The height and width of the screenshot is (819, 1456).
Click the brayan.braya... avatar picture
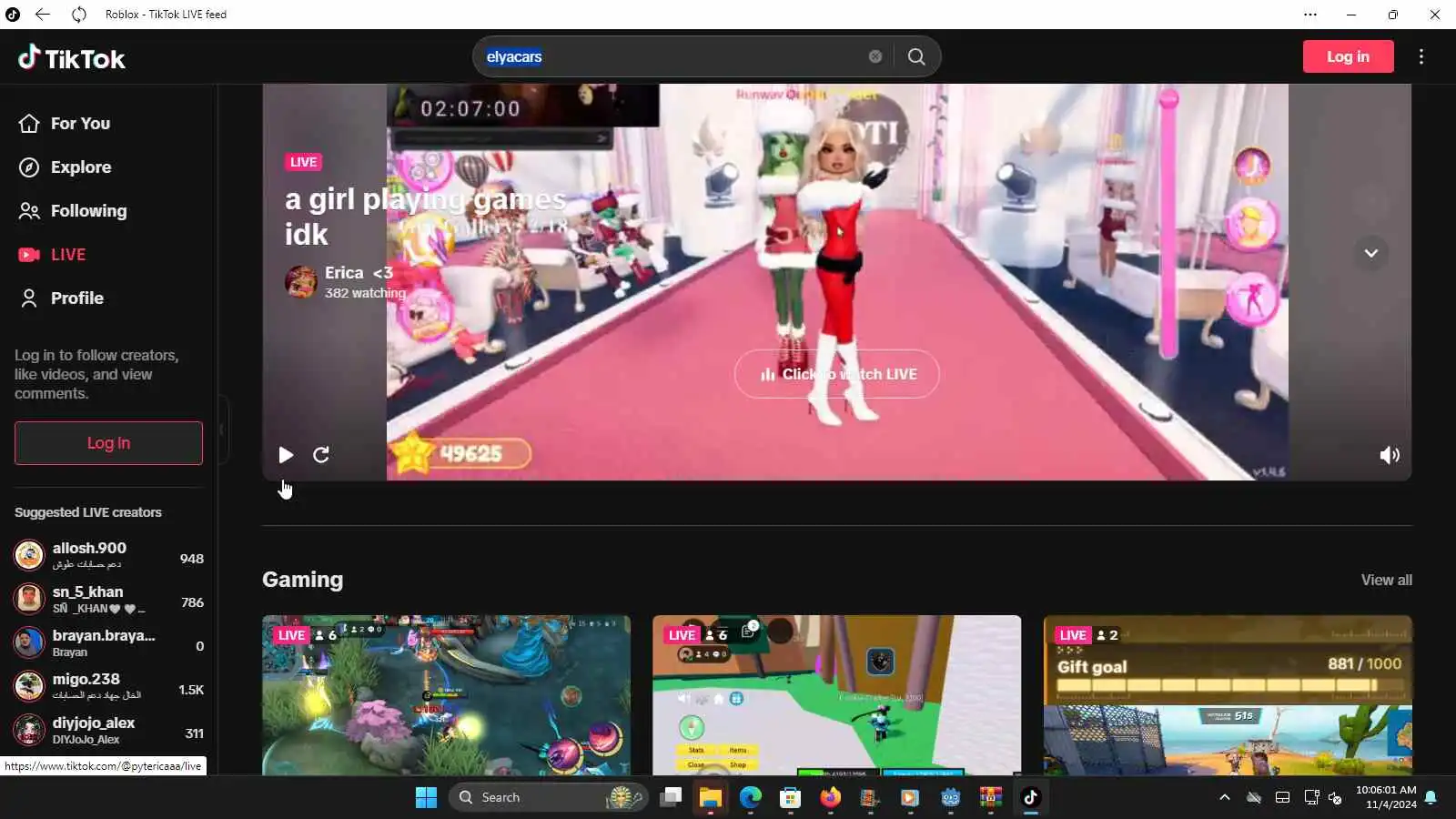pyautogui.click(x=29, y=642)
